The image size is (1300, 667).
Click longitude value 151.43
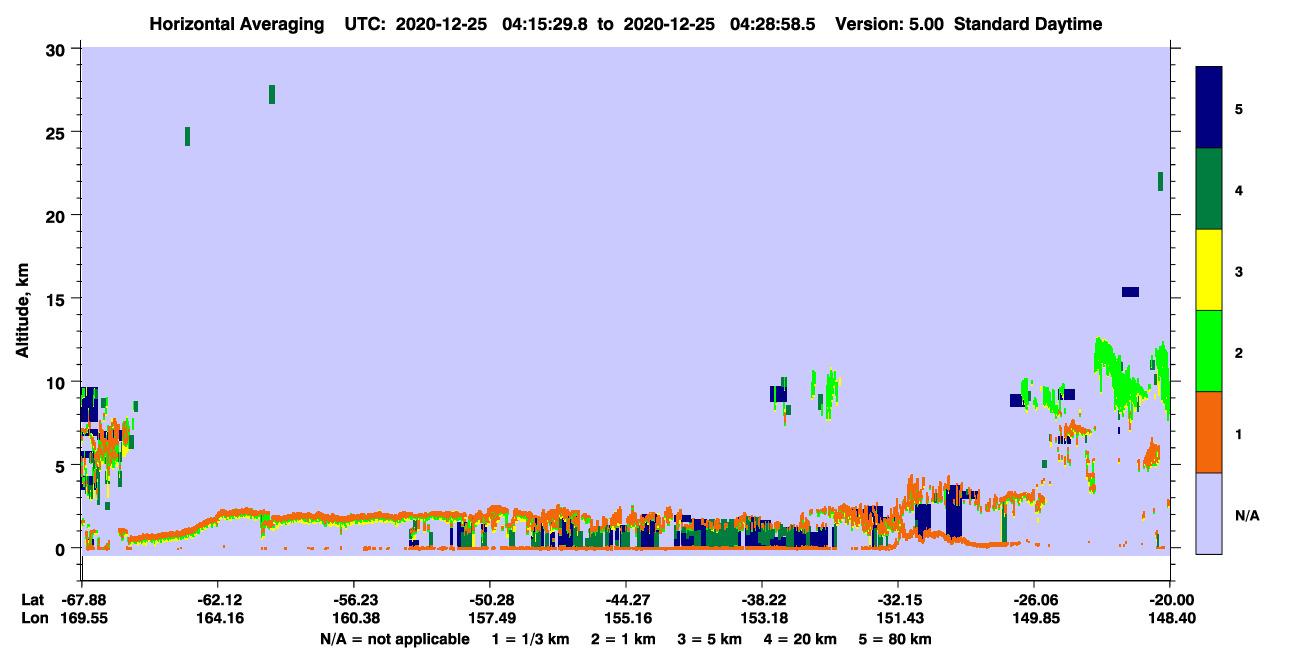[x=898, y=618]
